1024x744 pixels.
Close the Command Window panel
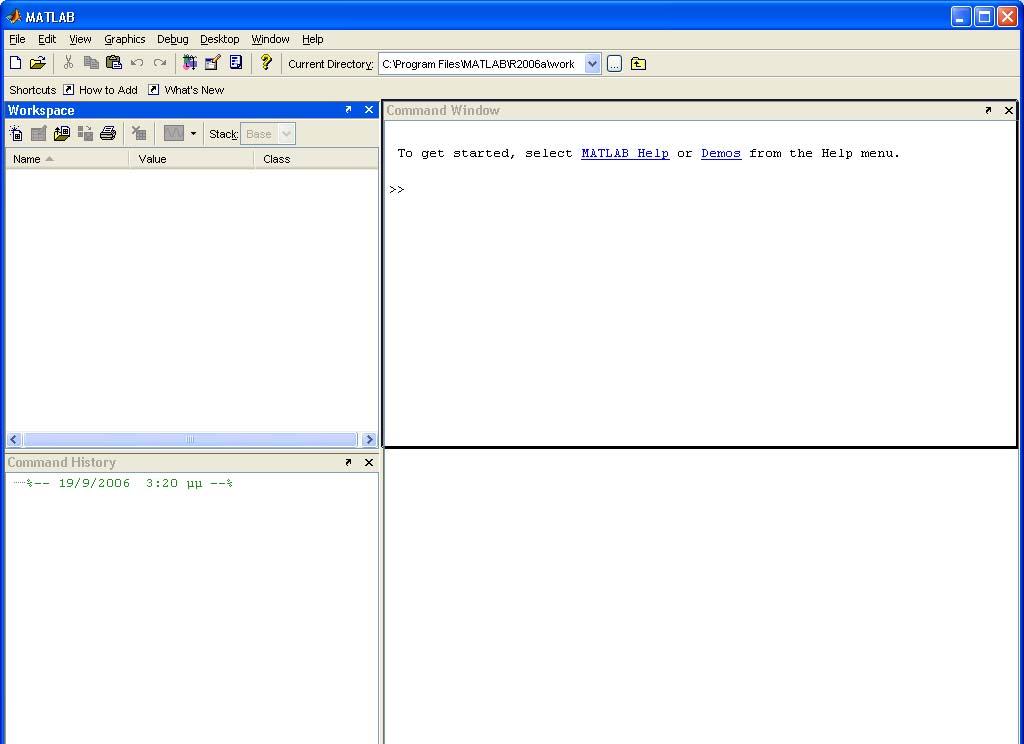(x=1009, y=110)
